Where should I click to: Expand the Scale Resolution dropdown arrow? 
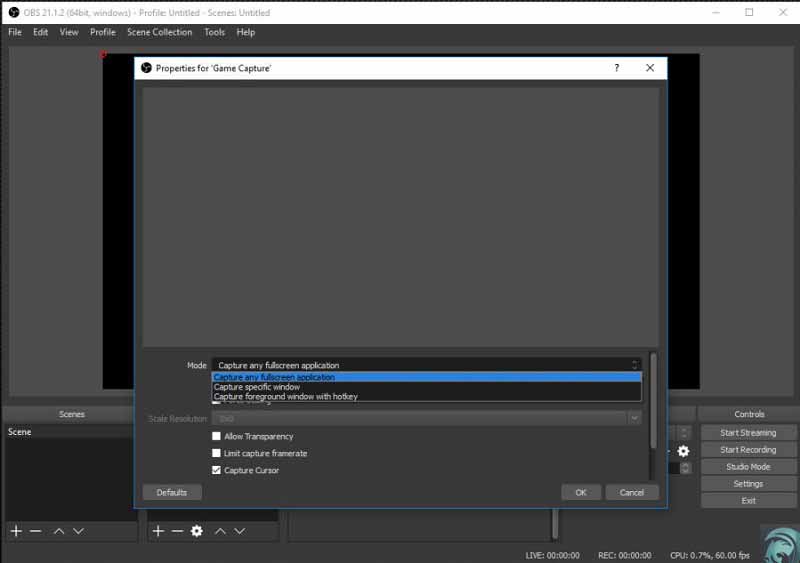click(634, 419)
